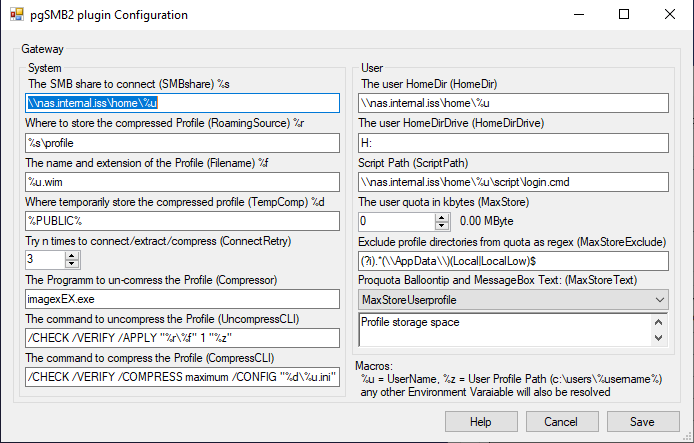Click the ConnectRetry number field showing 3
Image resolution: width=694 pixels, height=443 pixels.
pos(45,259)
